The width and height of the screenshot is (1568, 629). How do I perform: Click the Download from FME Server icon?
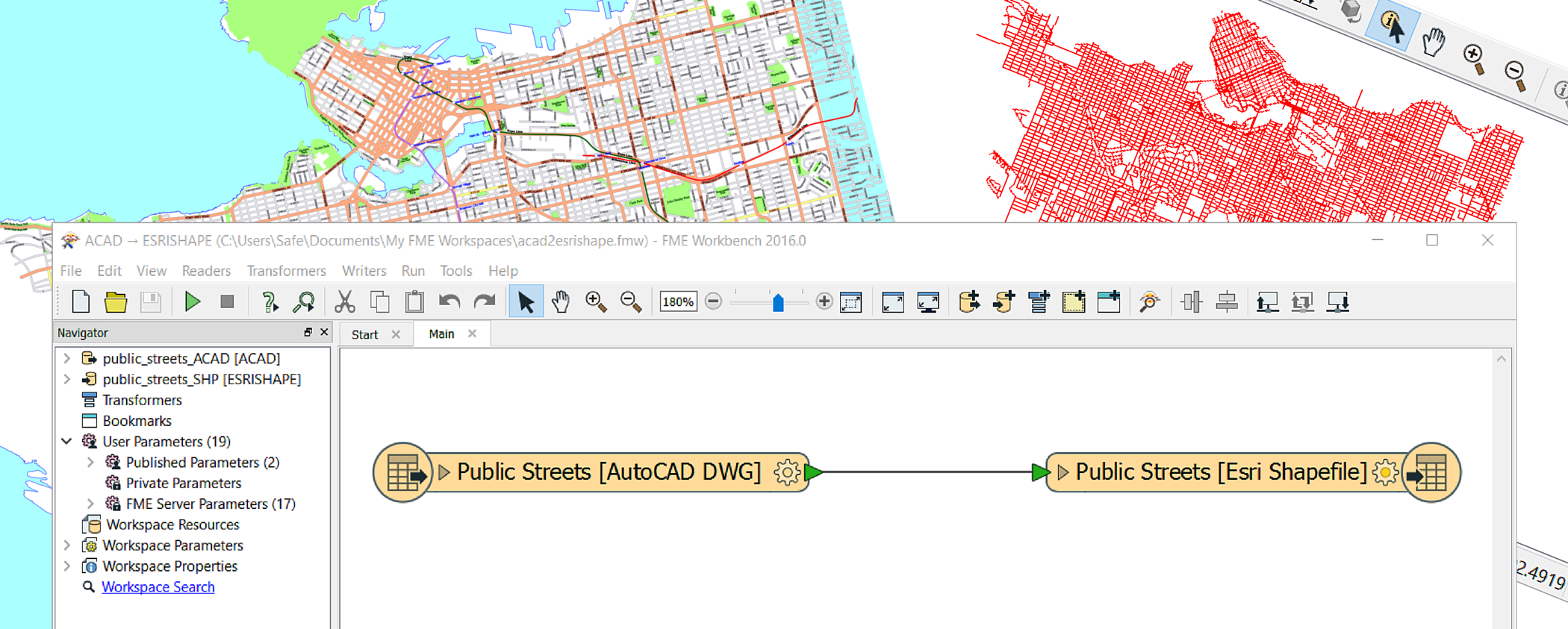pyautogui.click(x=1338, y=302)
